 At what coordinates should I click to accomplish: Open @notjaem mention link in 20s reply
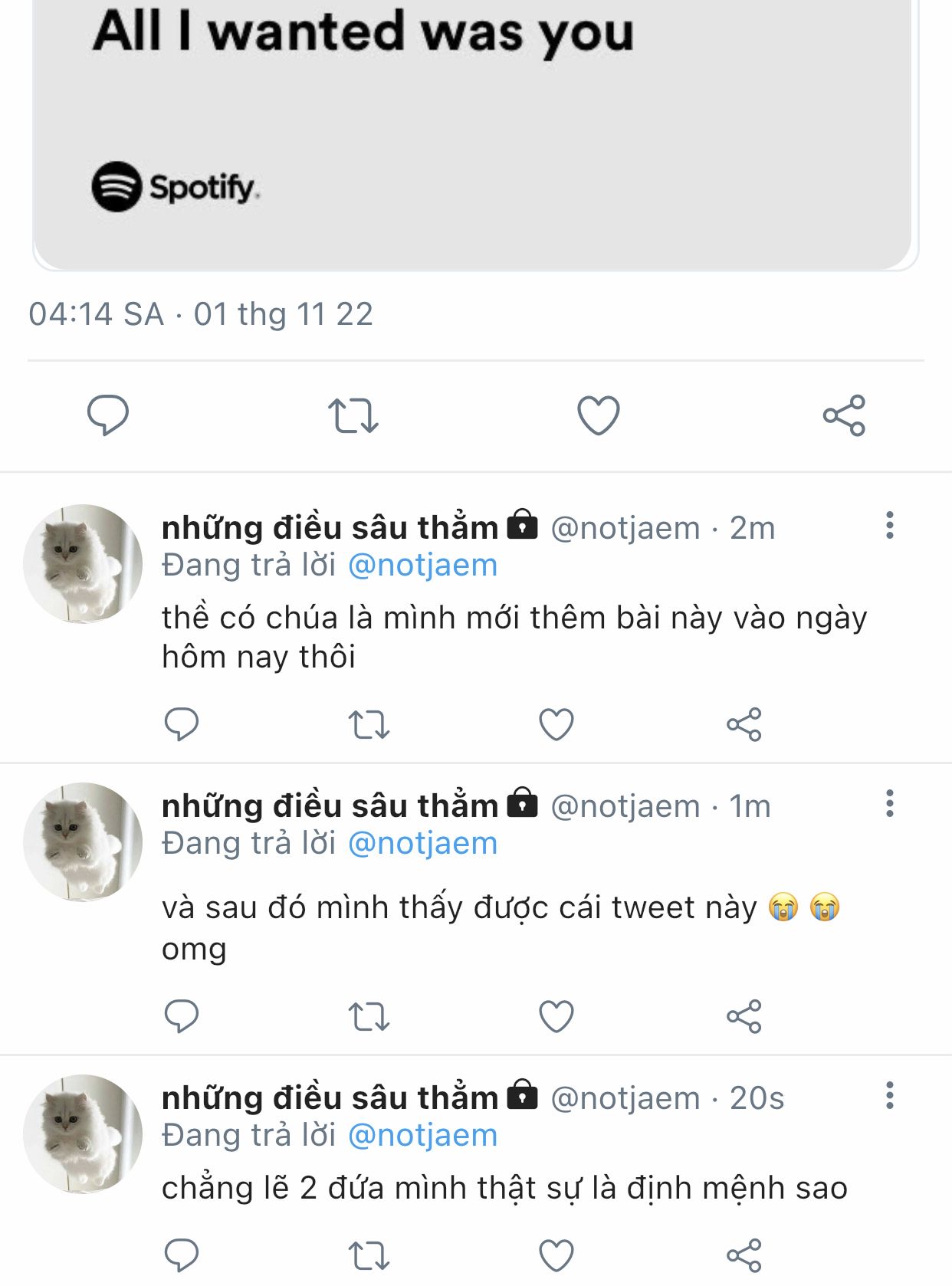click(x=422, y=1136)
